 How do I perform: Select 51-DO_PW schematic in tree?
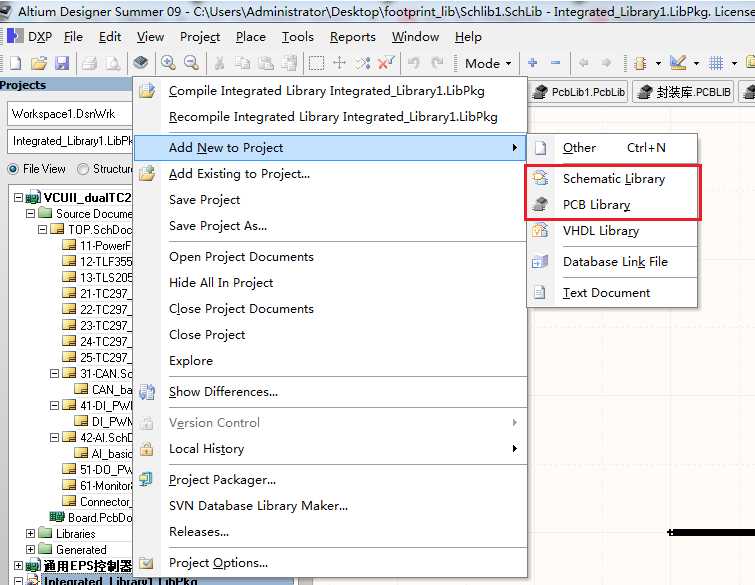pos(97,469)
